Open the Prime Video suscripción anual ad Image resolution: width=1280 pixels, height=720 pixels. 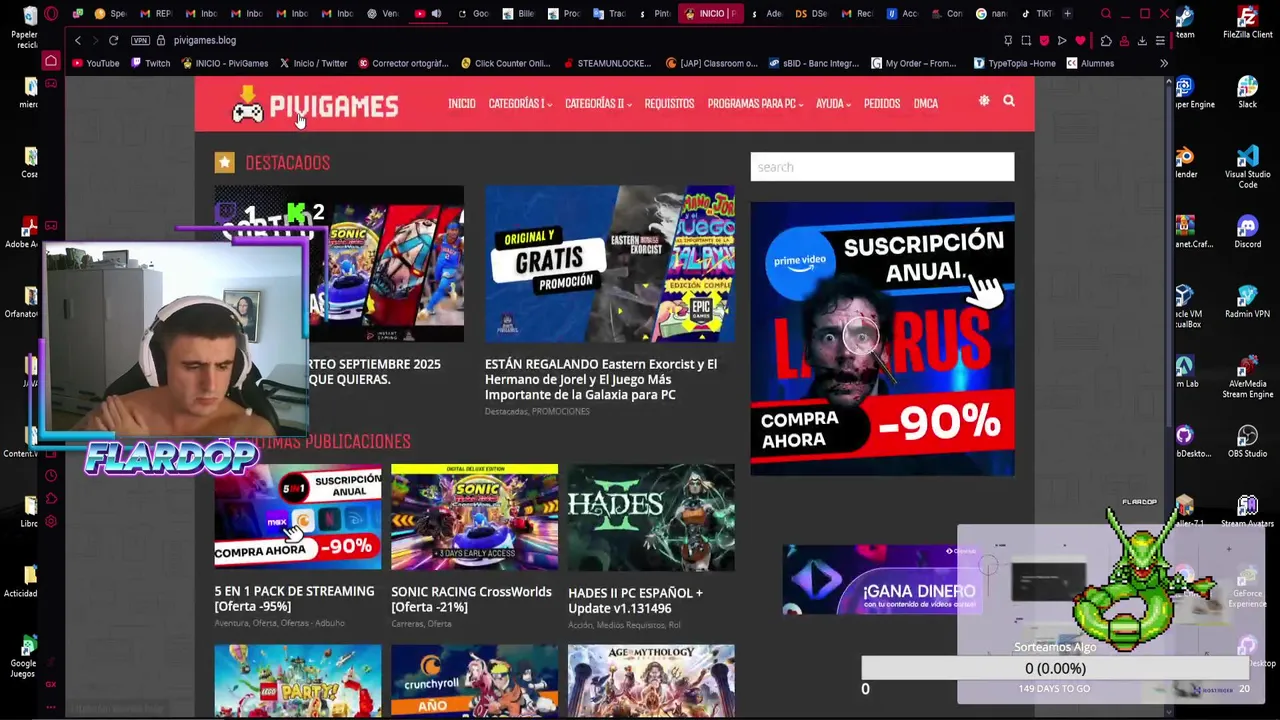[x=882, y=339]
